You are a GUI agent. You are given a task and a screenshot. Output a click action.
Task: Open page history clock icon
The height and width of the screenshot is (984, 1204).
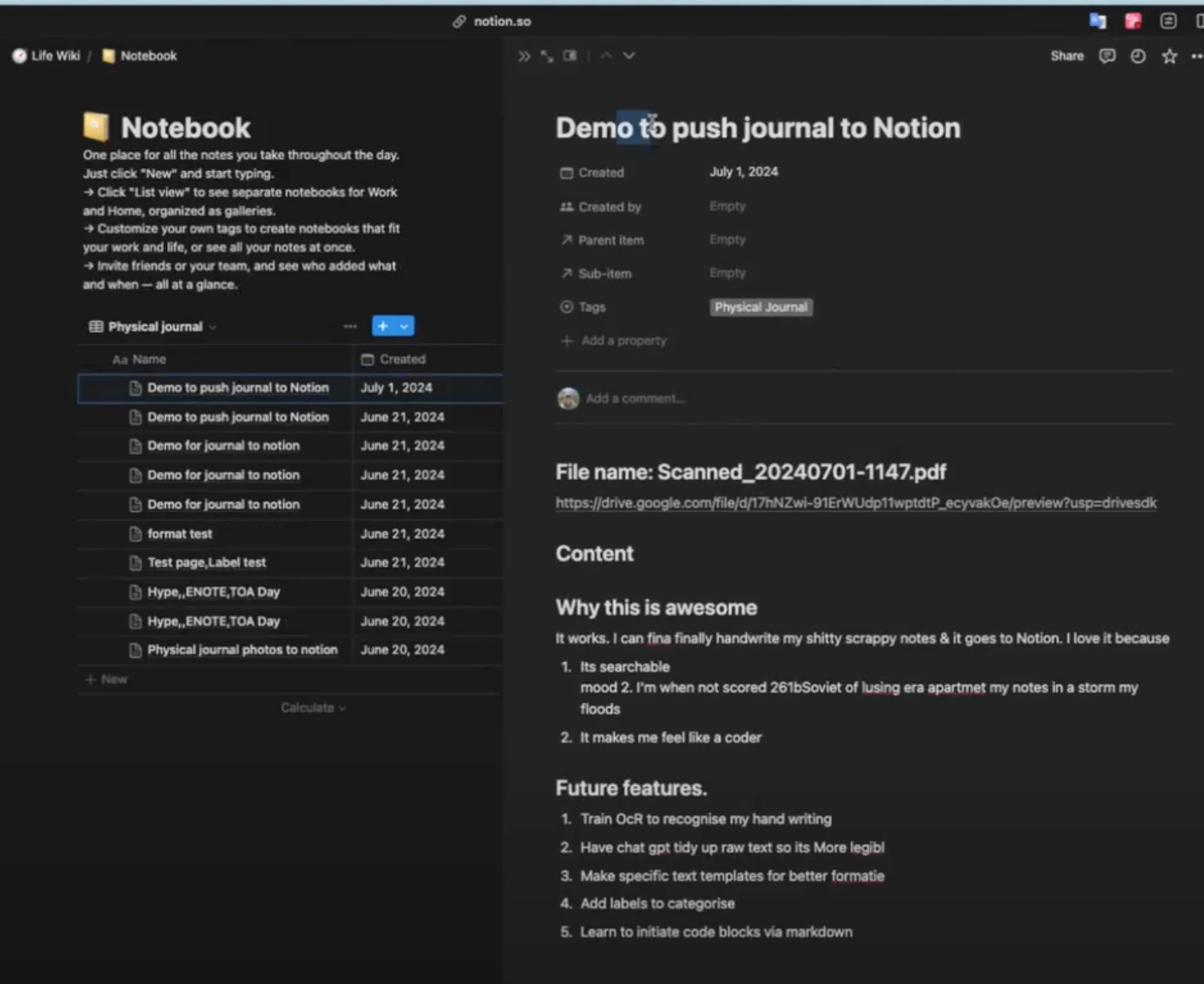1138,56
